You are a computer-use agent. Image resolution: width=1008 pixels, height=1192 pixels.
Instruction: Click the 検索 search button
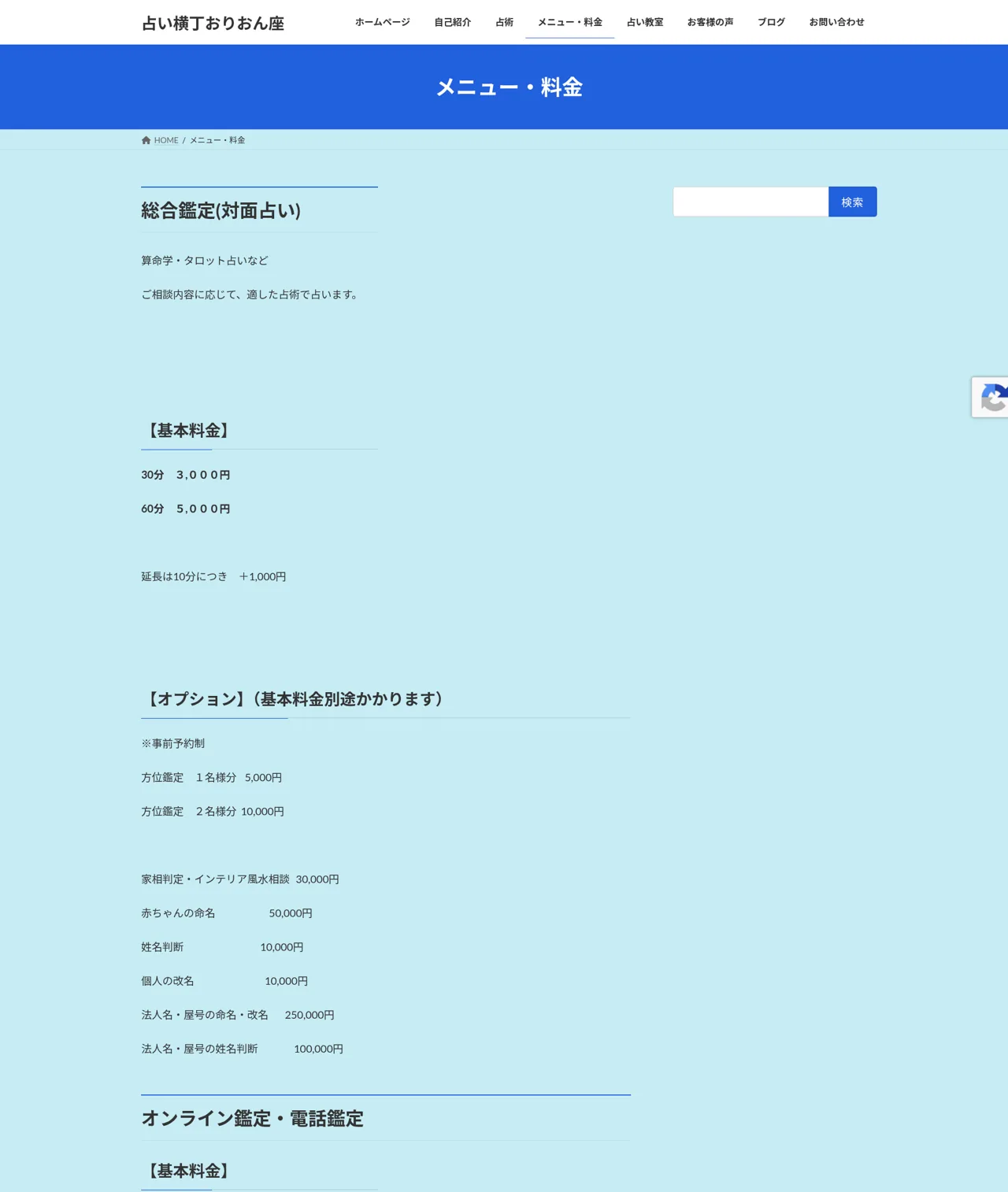[x=852, y=202]
